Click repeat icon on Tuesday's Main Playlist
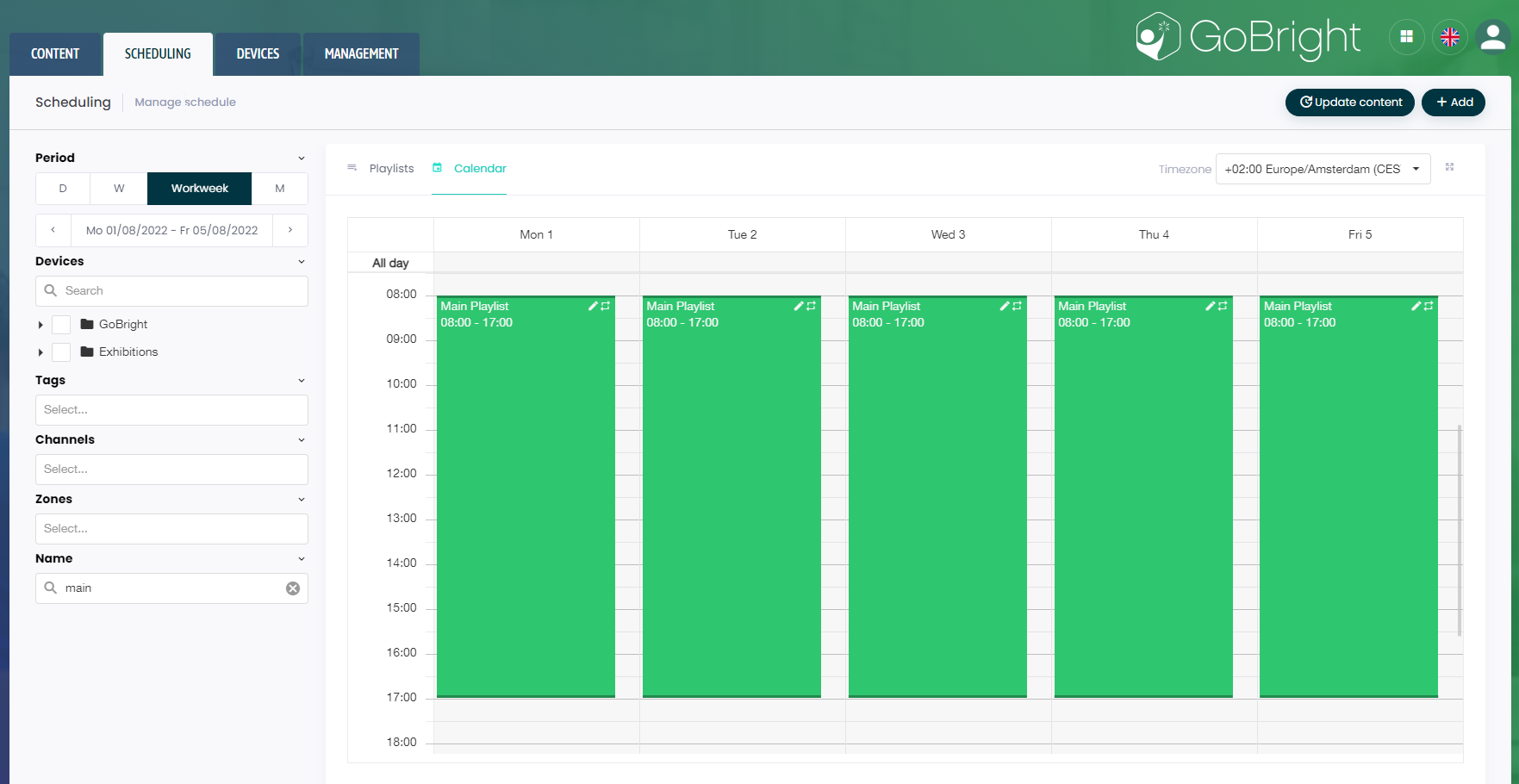Screen dimensions: 1519x784 pos(812,306)
